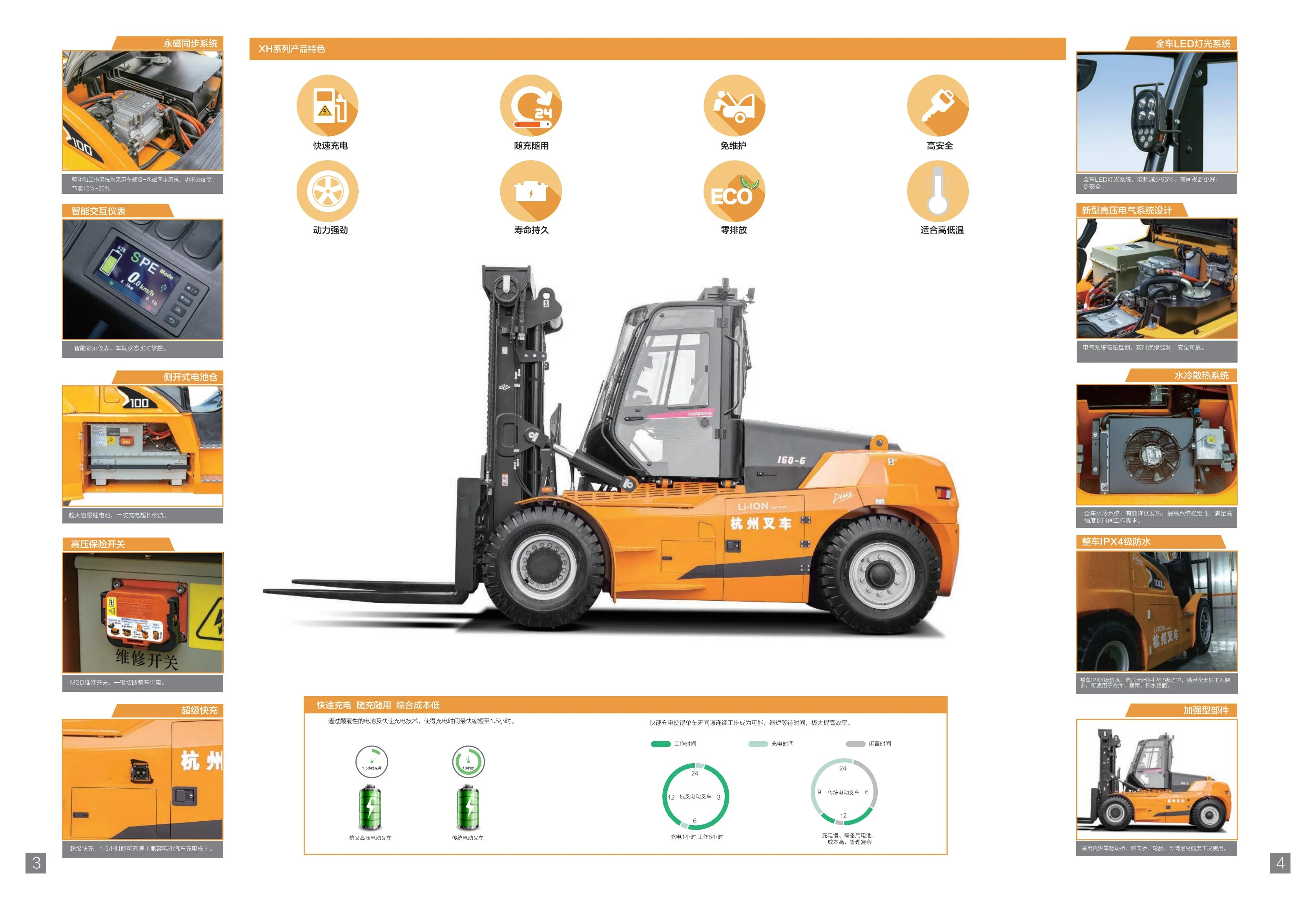Screen dimensions: 1316x899
Task: Click the 动力强劲 wheel icon
Action: (327, 191)
